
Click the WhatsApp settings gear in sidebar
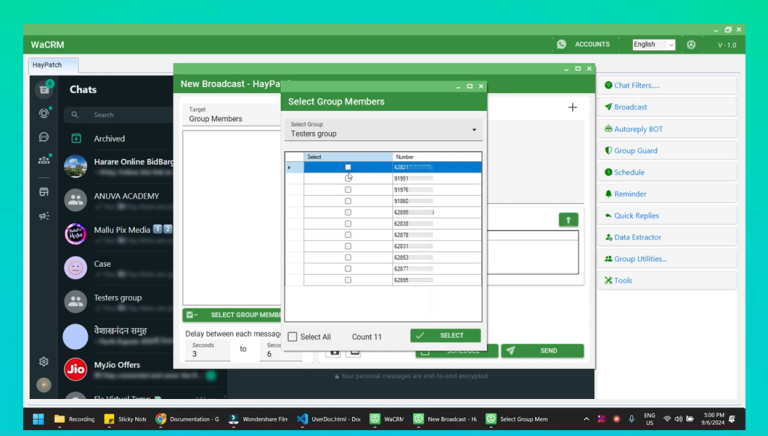(x=44, y=362)
